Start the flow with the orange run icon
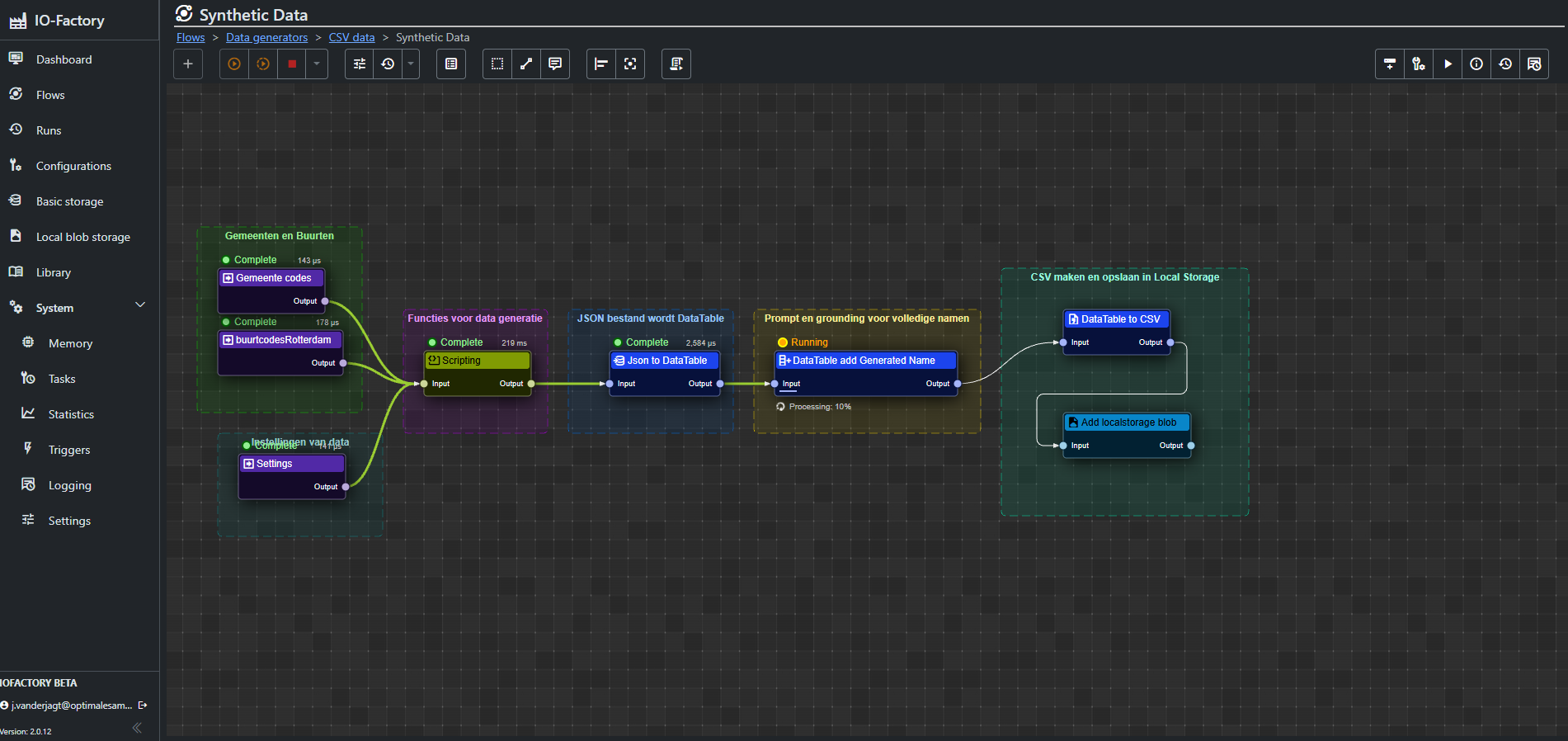Screen dimensions: 1568x741 234,64
